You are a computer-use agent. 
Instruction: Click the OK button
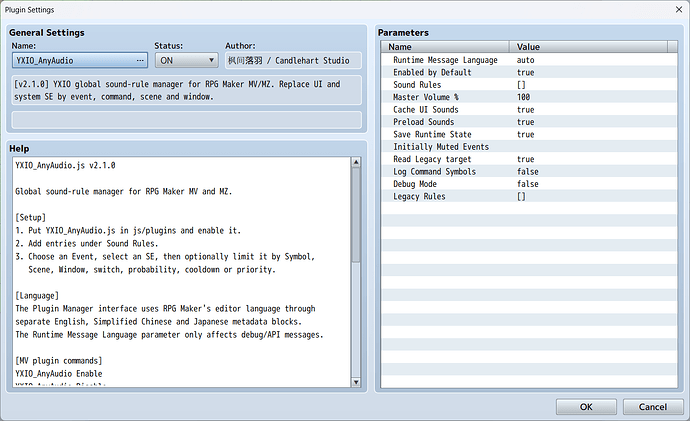[x=586, y=407]
